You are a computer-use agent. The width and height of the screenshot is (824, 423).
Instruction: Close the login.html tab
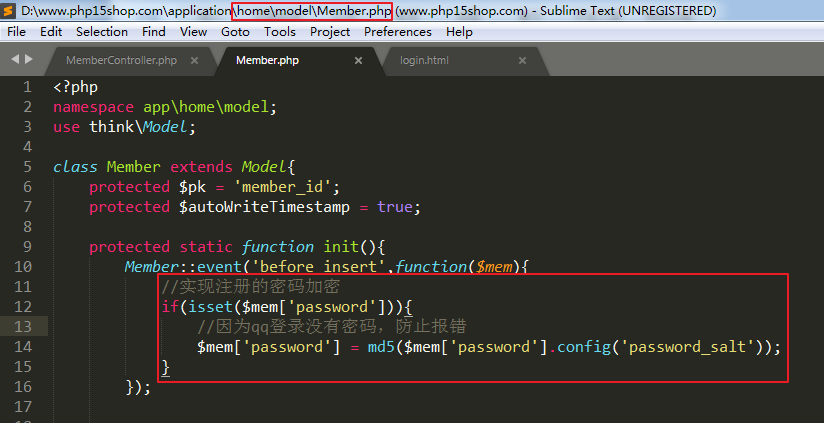point(522,61)
